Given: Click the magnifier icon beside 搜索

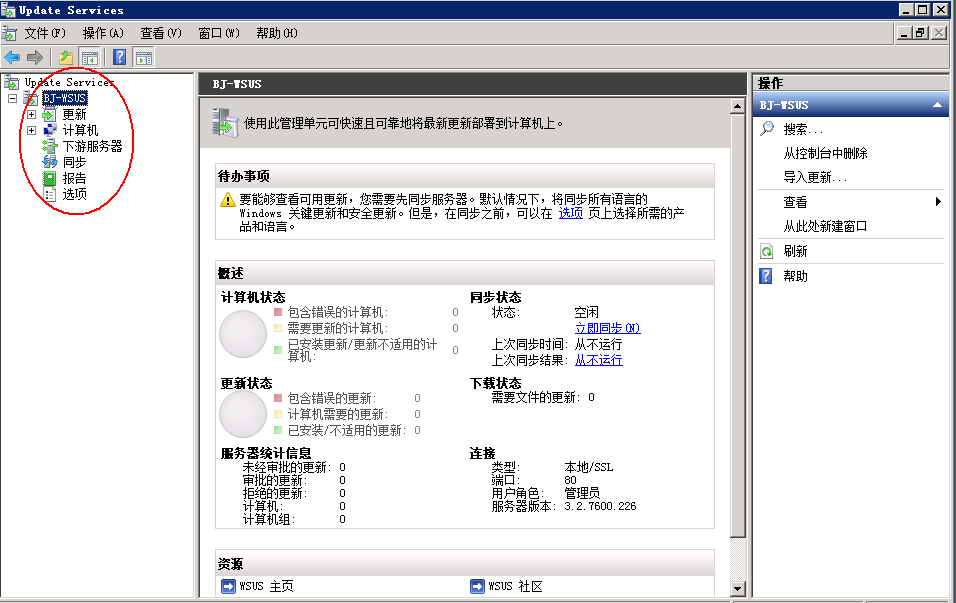Looking at the screenshot, I should coord(767,129).
